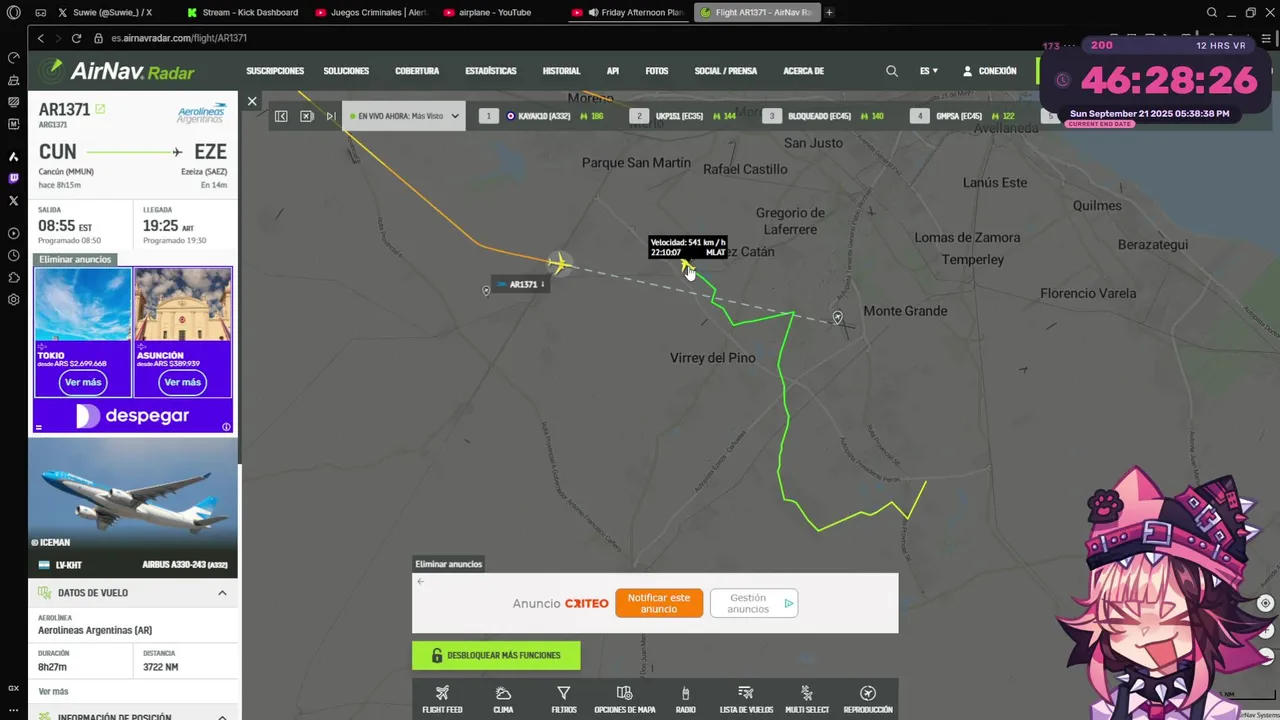Click Ver más under Tokio ad
This screenshot has height=720, width=1280.
[83, 382]
